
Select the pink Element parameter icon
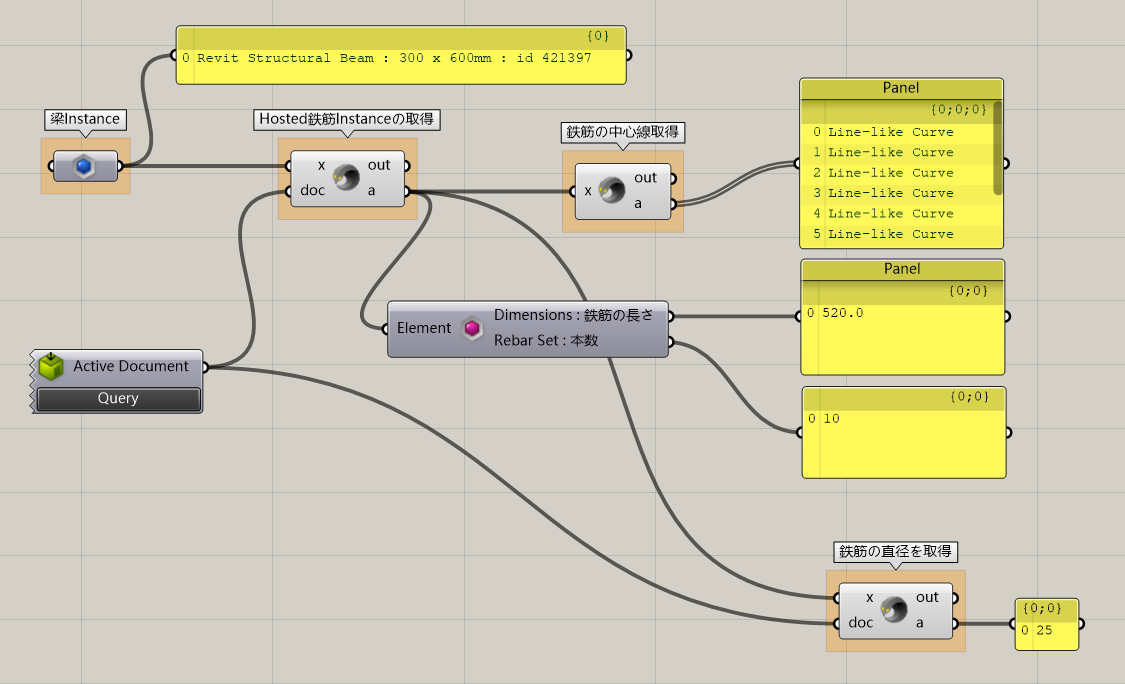click(x=472, y=328)
